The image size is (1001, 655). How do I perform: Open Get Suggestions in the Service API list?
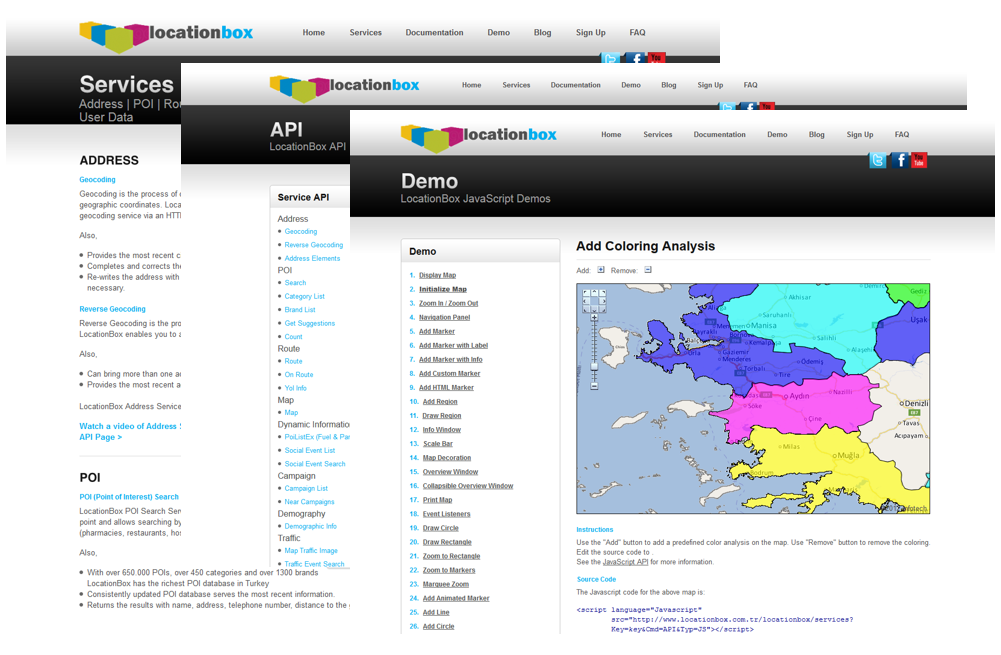pos(310,324)
